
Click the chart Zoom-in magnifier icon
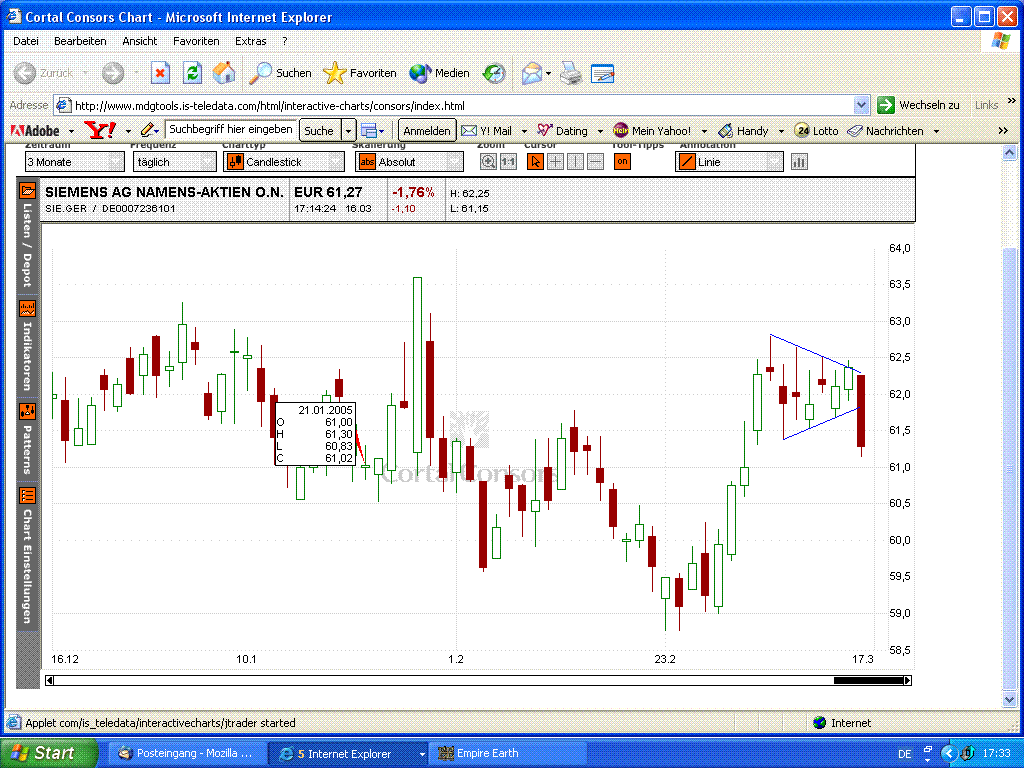point(488,161)
